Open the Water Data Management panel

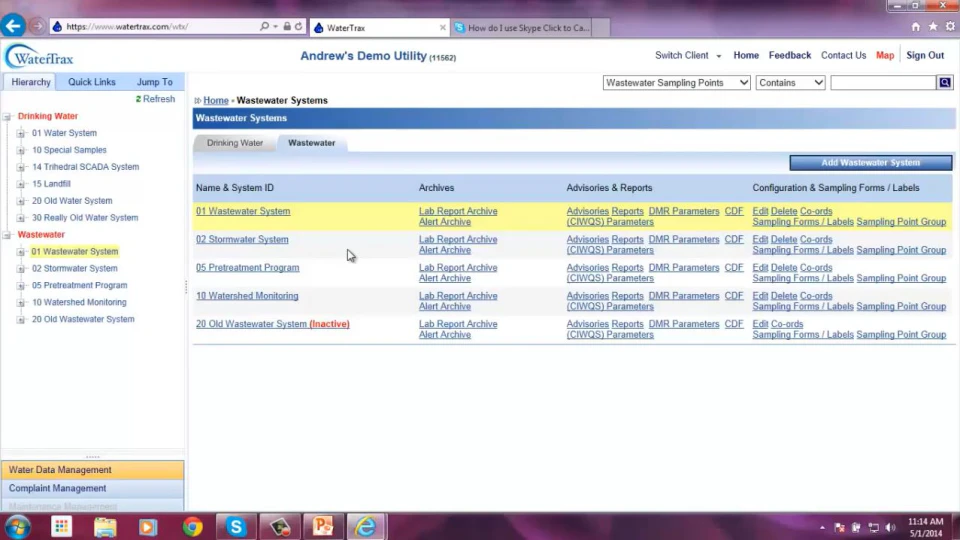tap(92, 470)
